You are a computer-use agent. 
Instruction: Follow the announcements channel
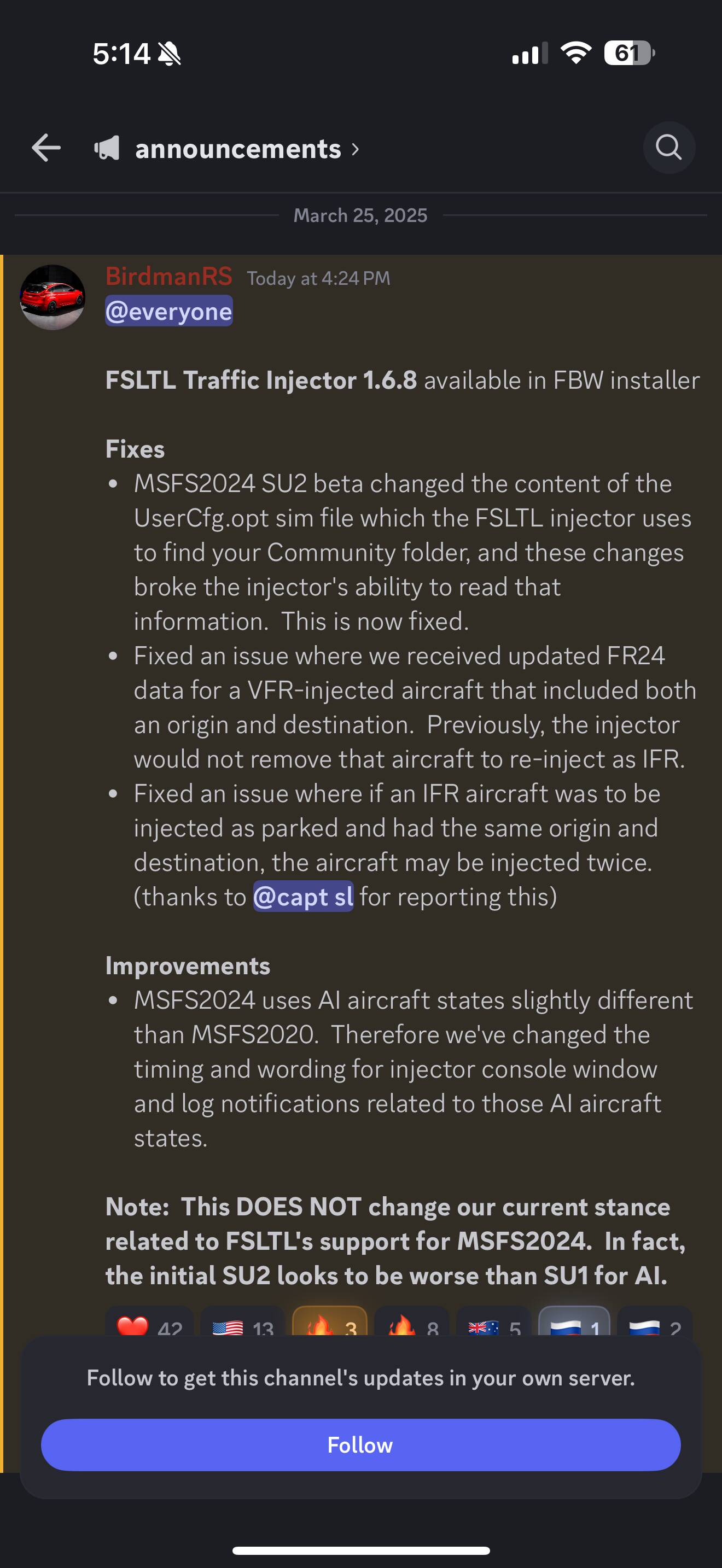point(360,1445)
